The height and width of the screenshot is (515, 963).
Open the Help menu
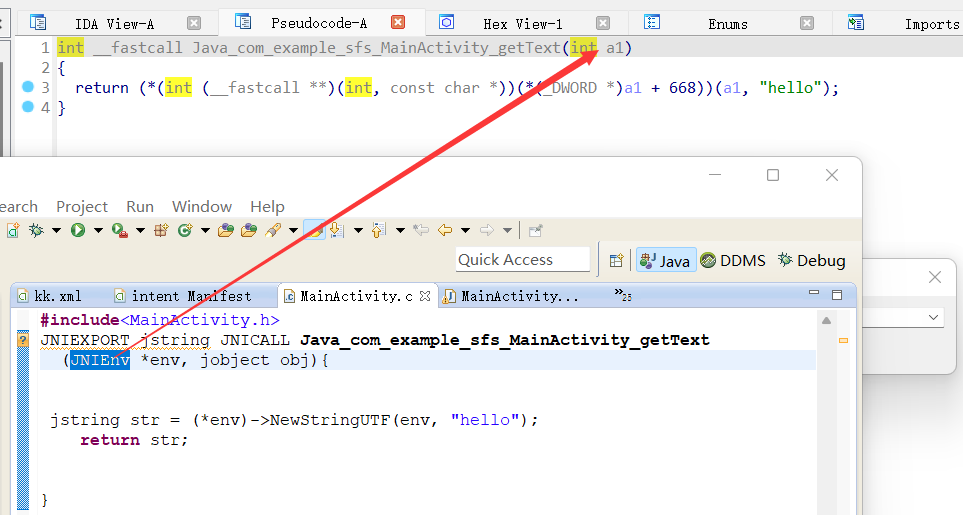point(267,207)
